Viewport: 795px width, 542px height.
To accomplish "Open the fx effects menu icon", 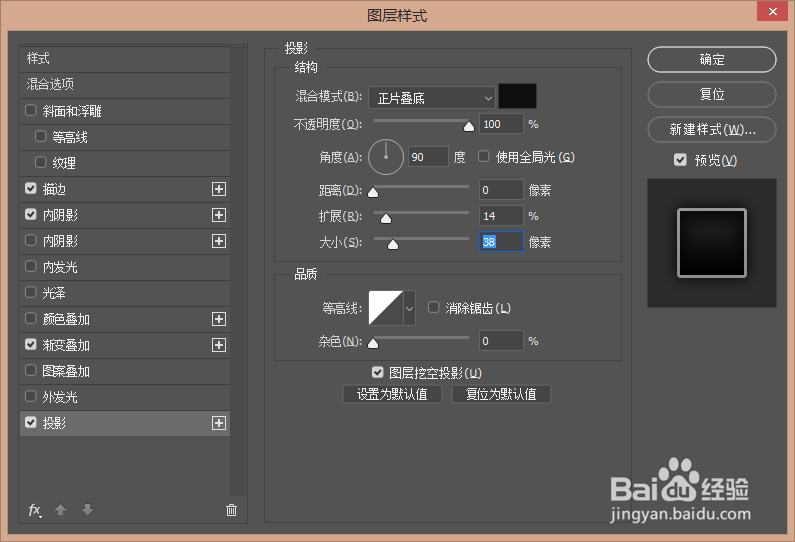I will click(34, 510).
